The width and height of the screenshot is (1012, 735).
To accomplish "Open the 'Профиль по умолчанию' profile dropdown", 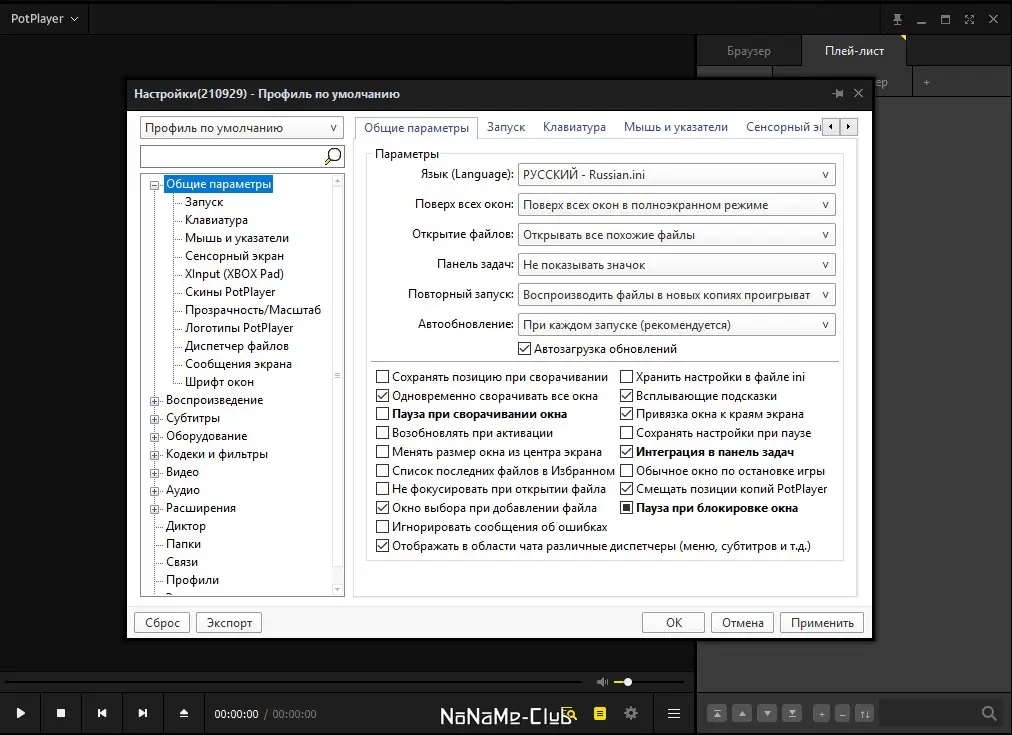I will point(242,128).
